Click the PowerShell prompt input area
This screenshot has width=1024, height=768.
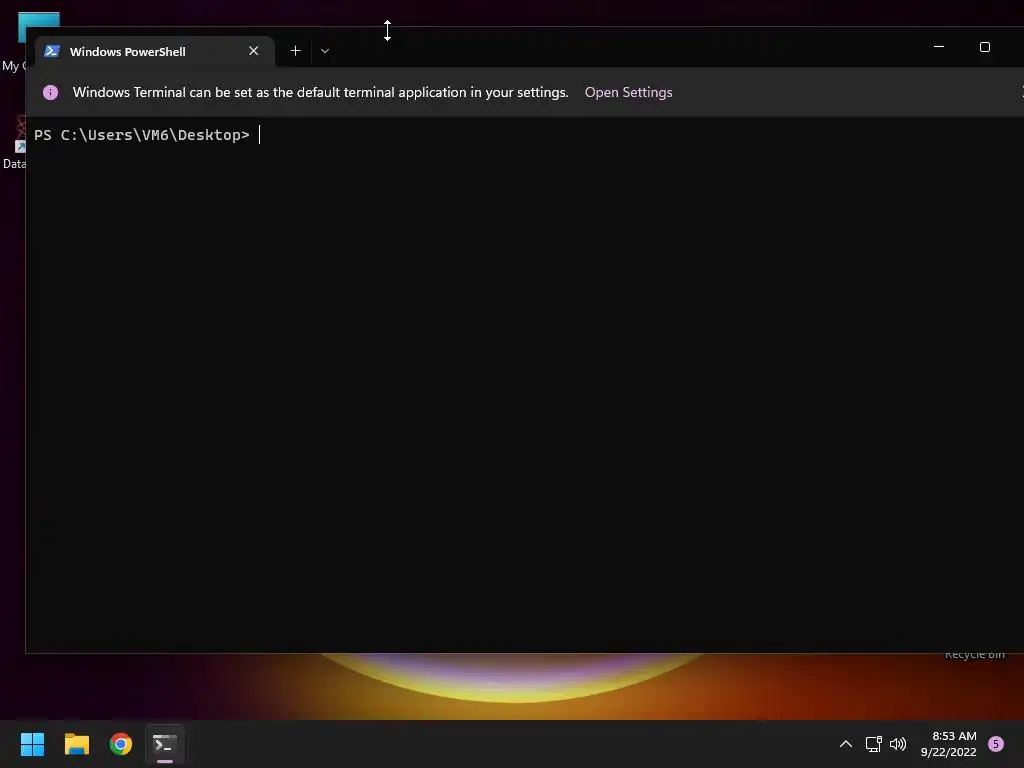pyautogui.click(x=524, y=385)
